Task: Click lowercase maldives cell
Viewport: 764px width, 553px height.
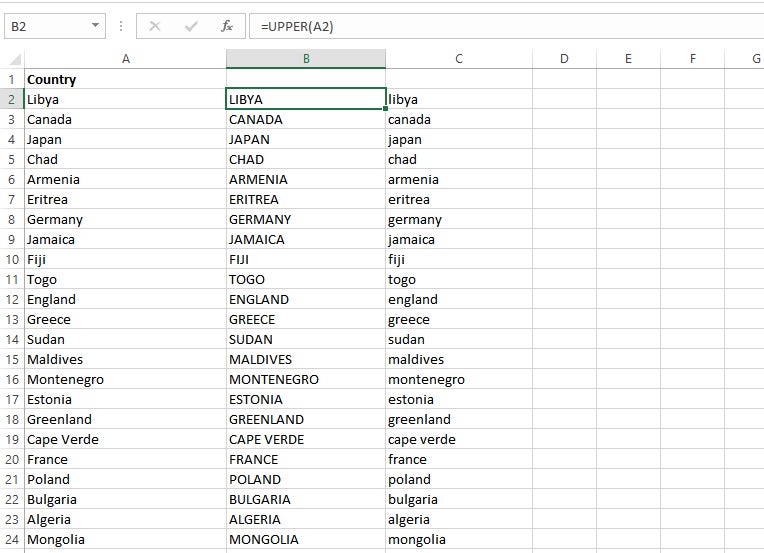Action: coord(459,359)
